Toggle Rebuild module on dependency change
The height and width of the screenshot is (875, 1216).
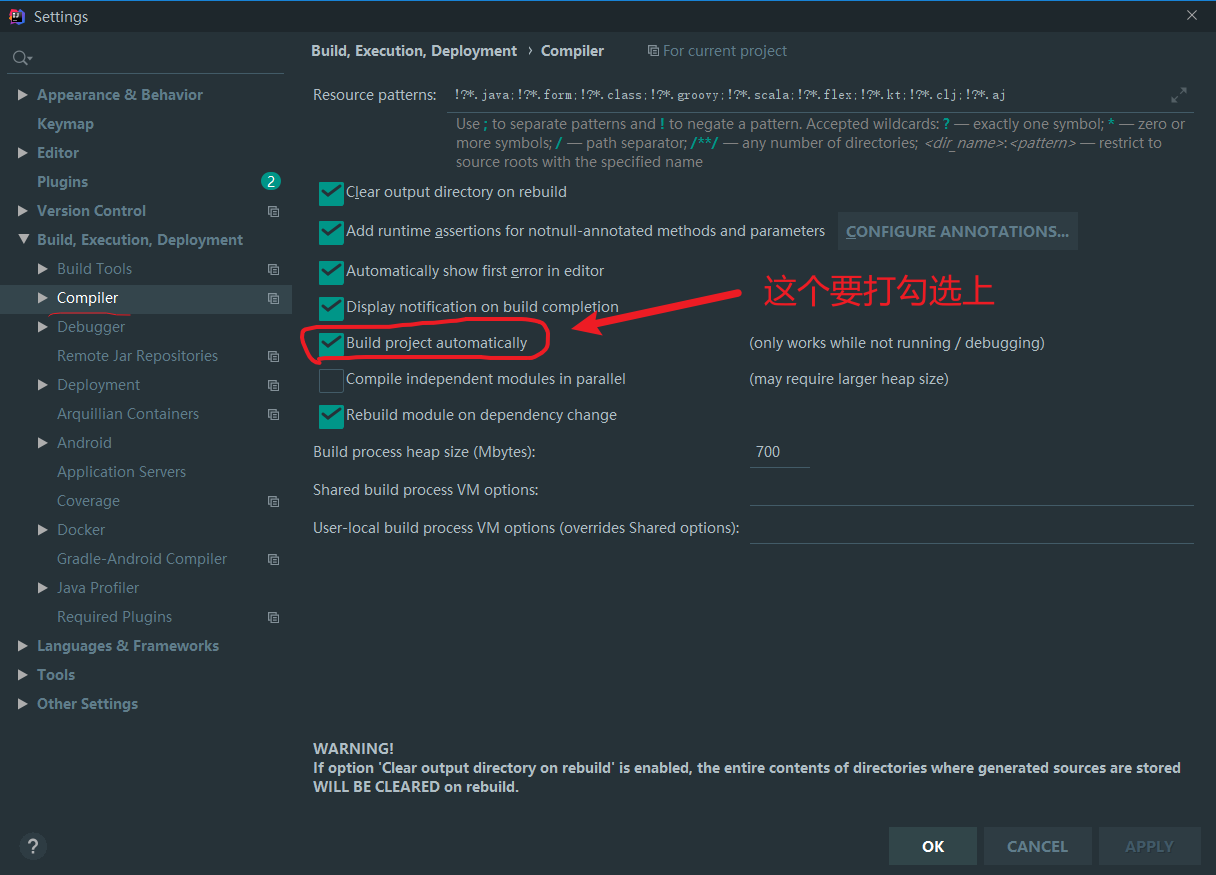[x=331, y=416]
